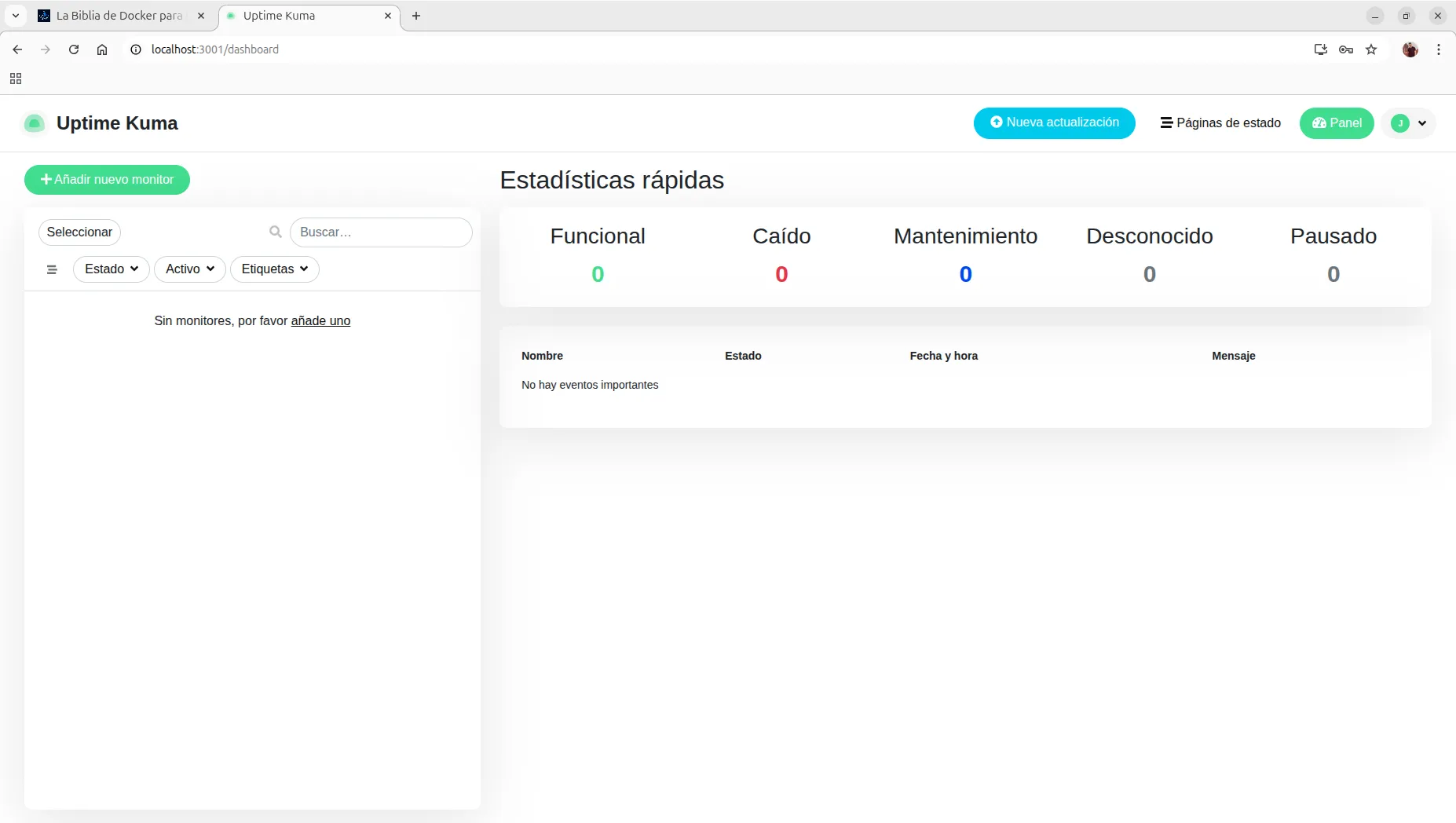The image size is (1456, 823).
Task: Expand the Activo filter dropdown
Action: pos(190,269)
